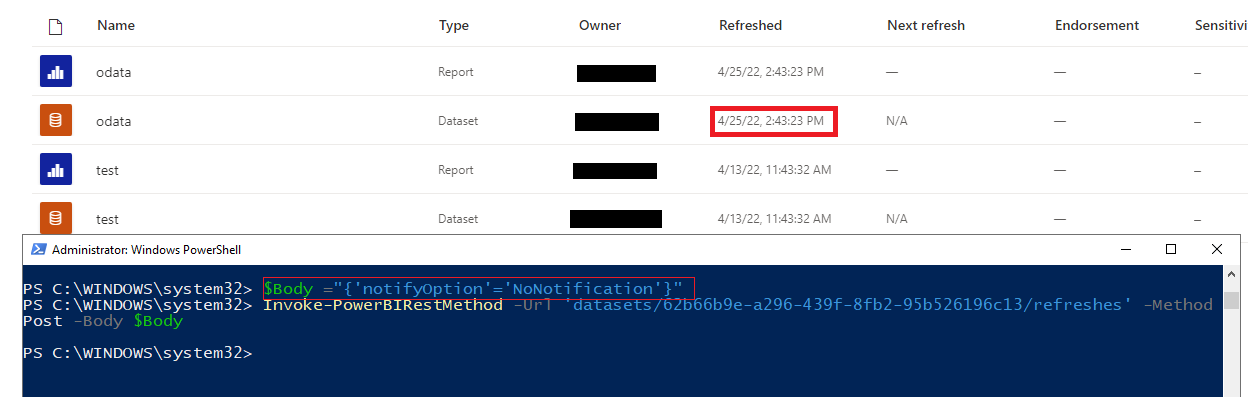Click the last empty PowerShell prompt
Screen dimensions: 1248x397
pos(137,353)
